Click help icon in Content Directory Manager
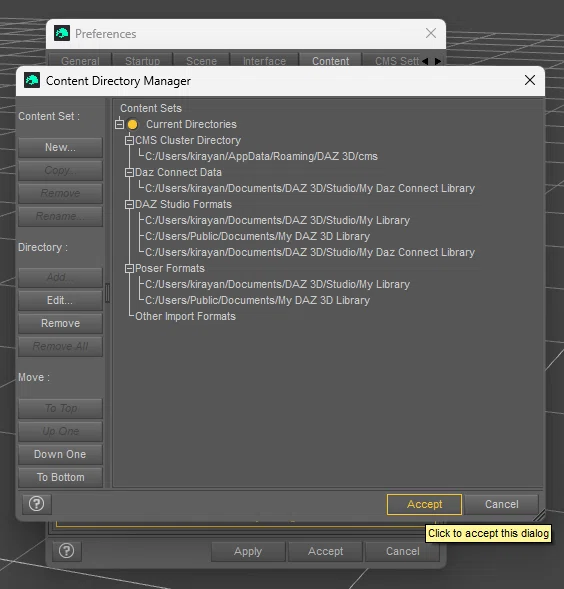The height and width of the screenshot is (589, 564). pos(37,504)
